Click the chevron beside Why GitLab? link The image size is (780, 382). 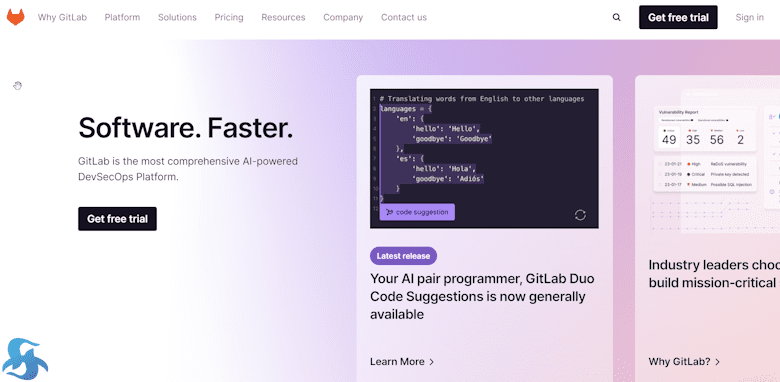pos(717,362)
